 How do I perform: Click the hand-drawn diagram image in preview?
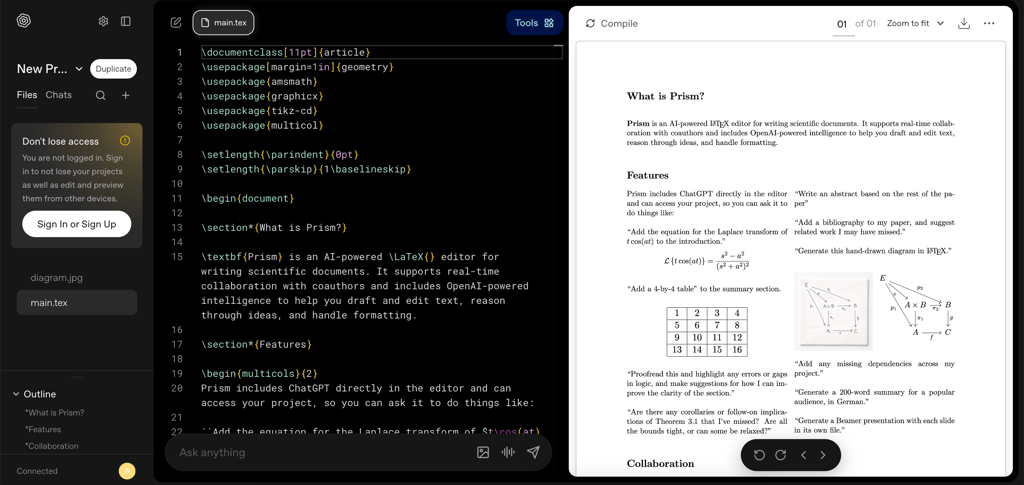coord(833,311)
